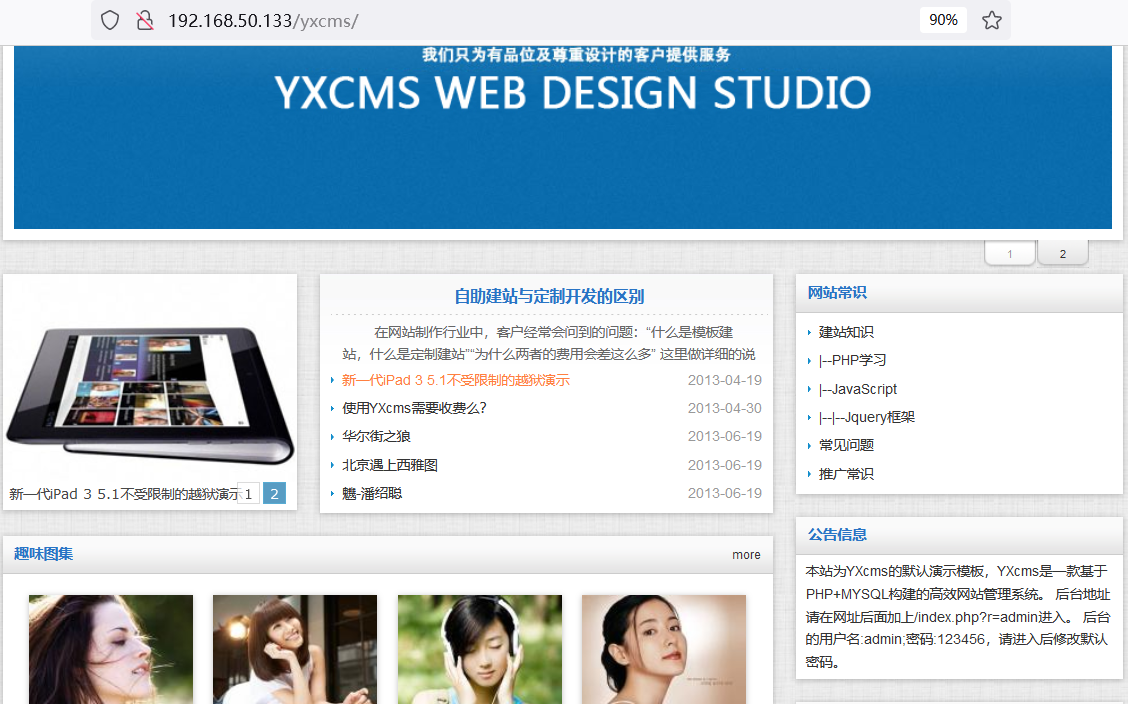The image size is (1128, 704).
Task: Click the first girl photo thumbnail
Action: [110, 649]
